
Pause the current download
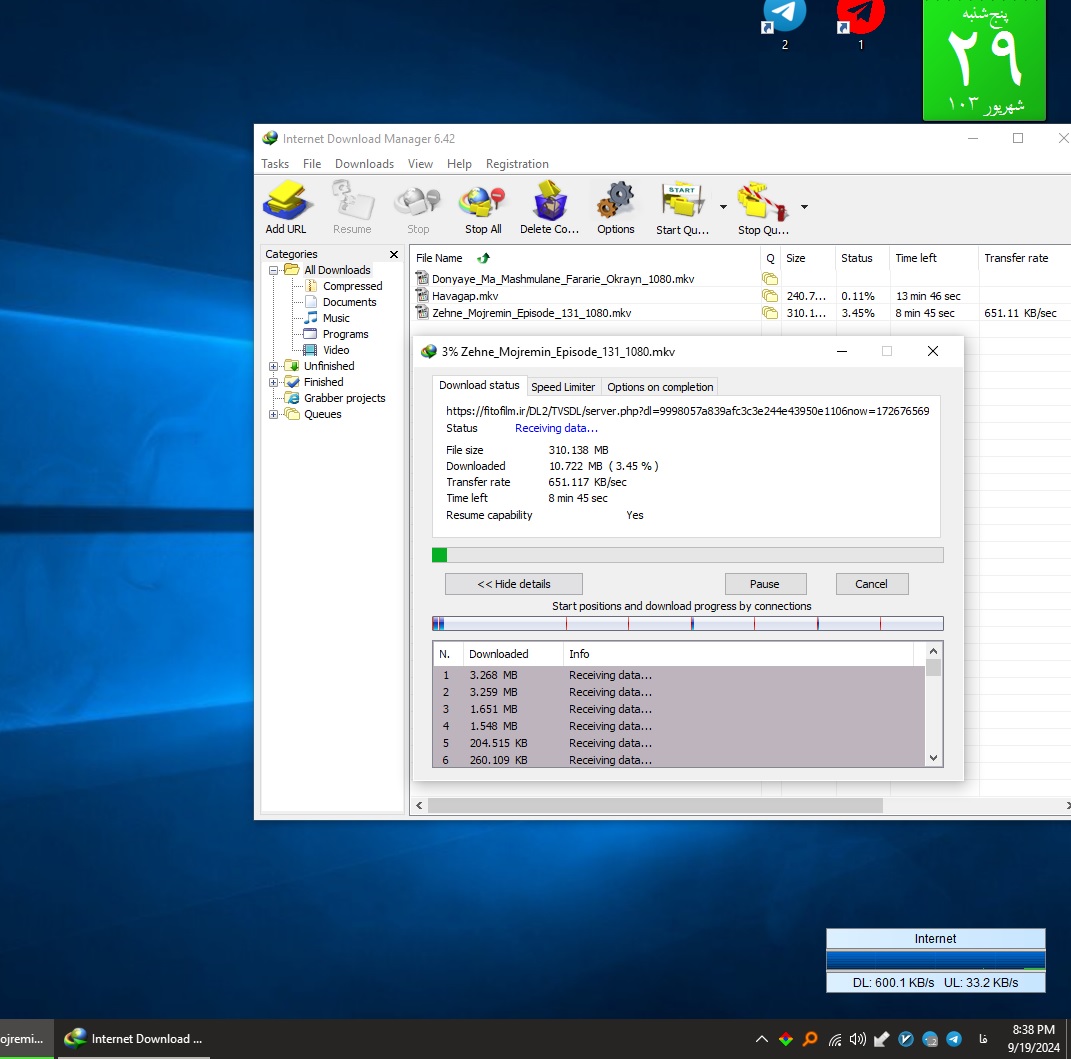pyautogui.click(x=764, y=584)
